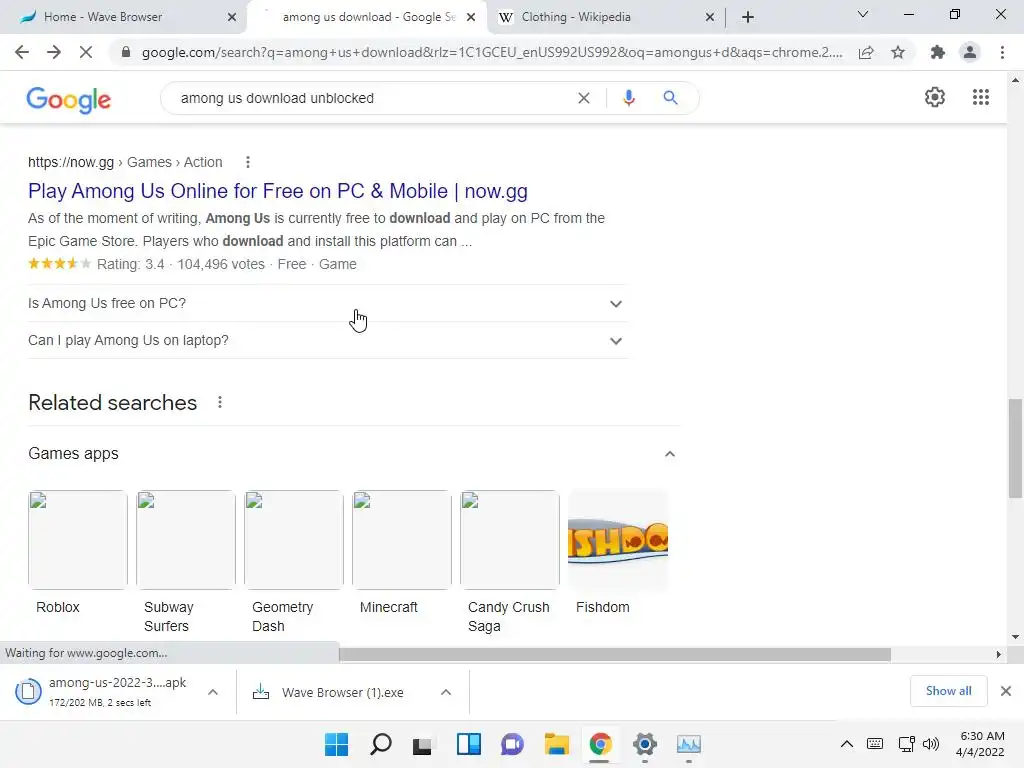Click the 'Rating: 3.4' text
This screenshot has height=768, width=1024.
131,264
